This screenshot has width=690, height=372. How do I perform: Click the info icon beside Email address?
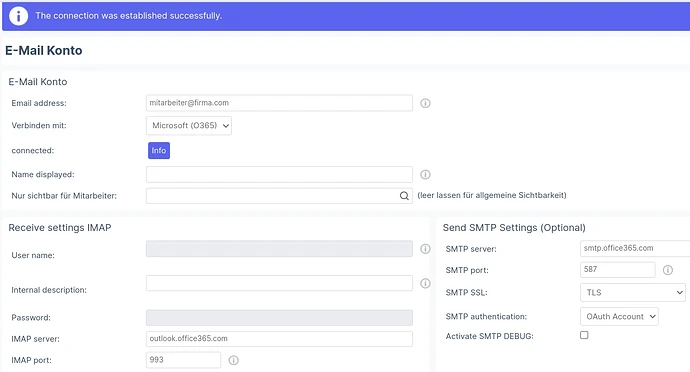pyautogui.click(x=425, y=103)
